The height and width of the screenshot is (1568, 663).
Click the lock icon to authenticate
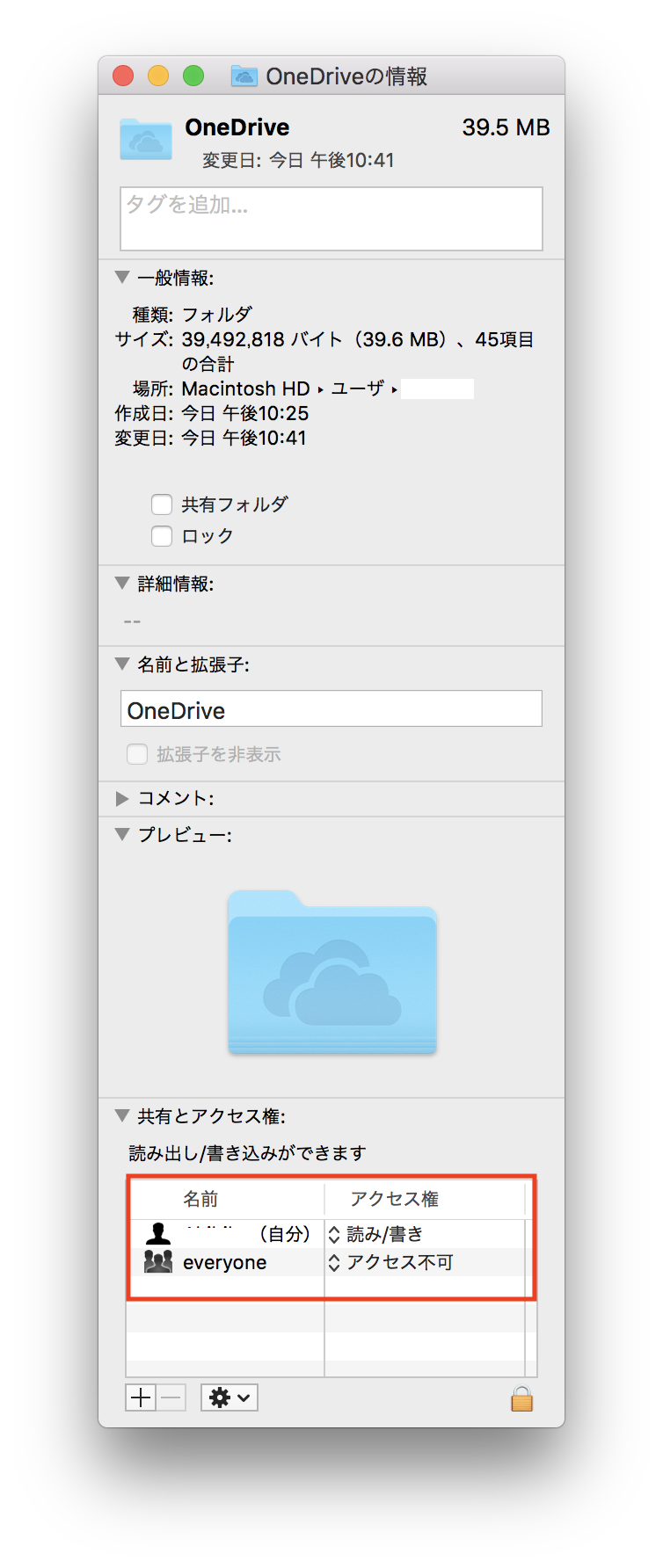[521, 1398]
